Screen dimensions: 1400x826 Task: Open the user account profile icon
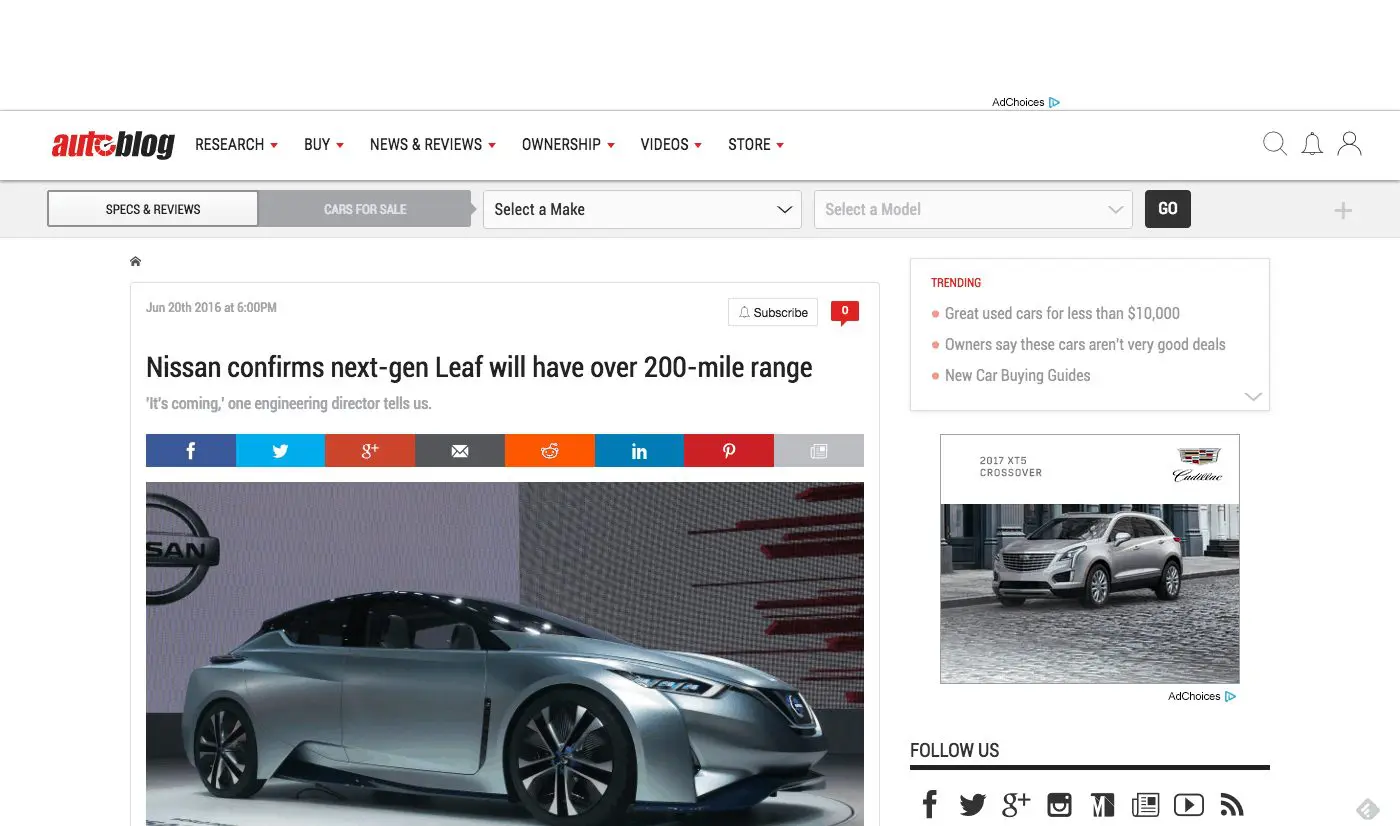(x=1349, y=144)
